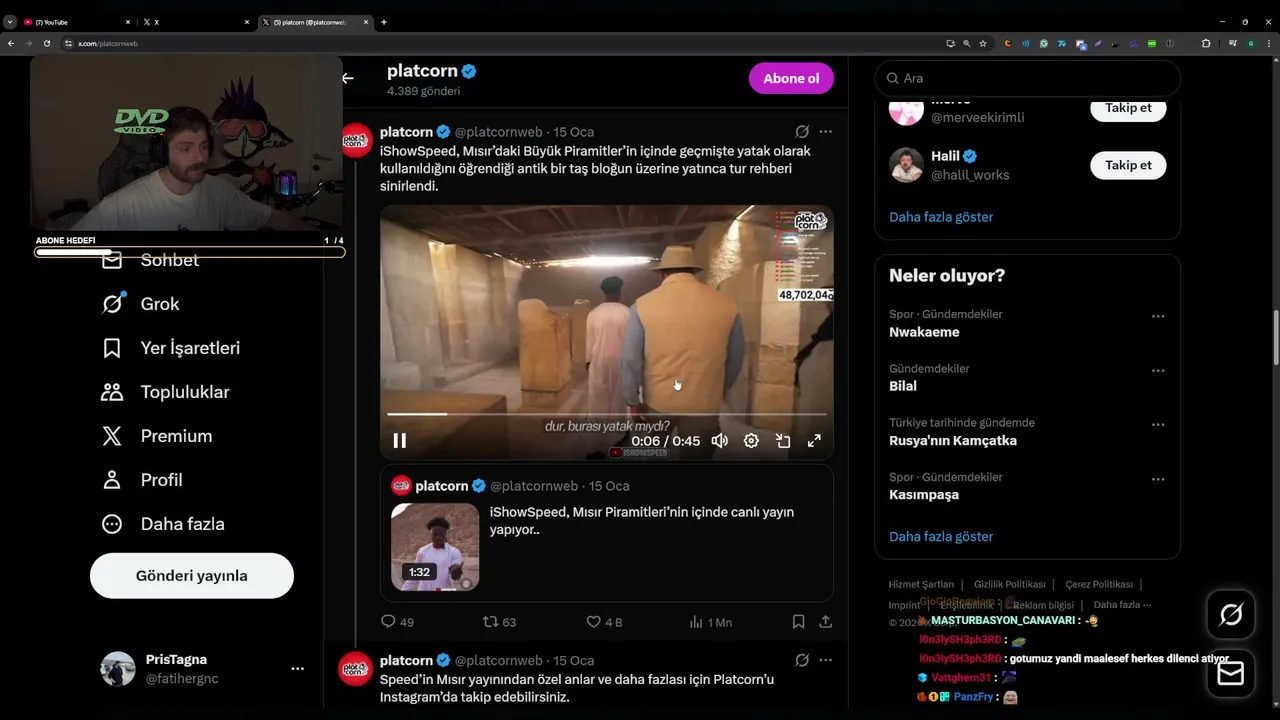Screen dimensions: 1280x720
Task: Open Yer İşaretleri in the sidebar
Action: tap(170, 348)
